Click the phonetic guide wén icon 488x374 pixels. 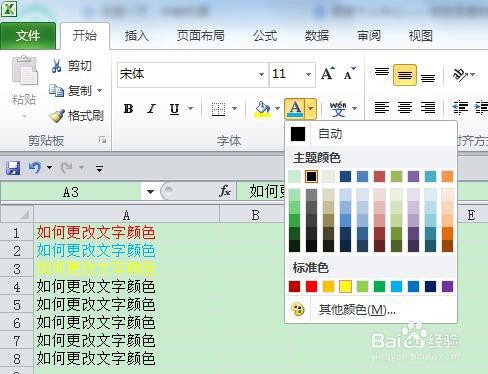click(338, 109)
